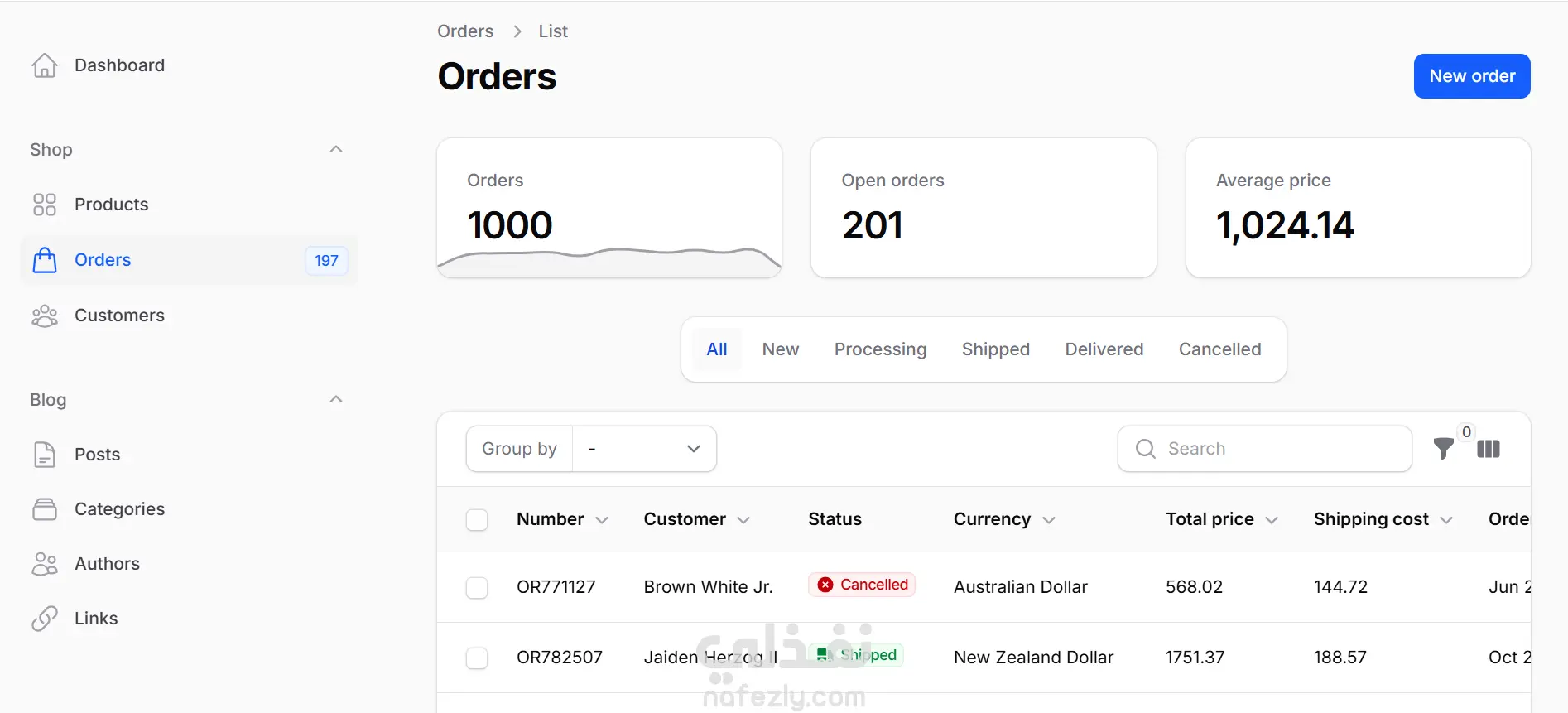Select the checkbox for order OR782507
The height and width of the screenshot is (713, 1568).
(477, 658)
